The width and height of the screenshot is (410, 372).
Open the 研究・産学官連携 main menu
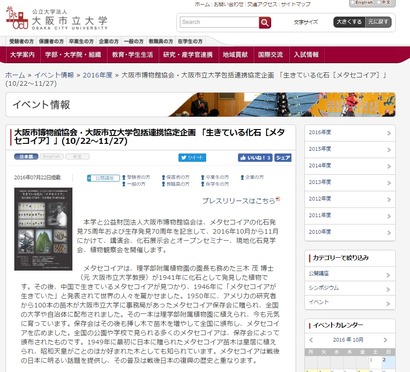[x=188, y=55]
